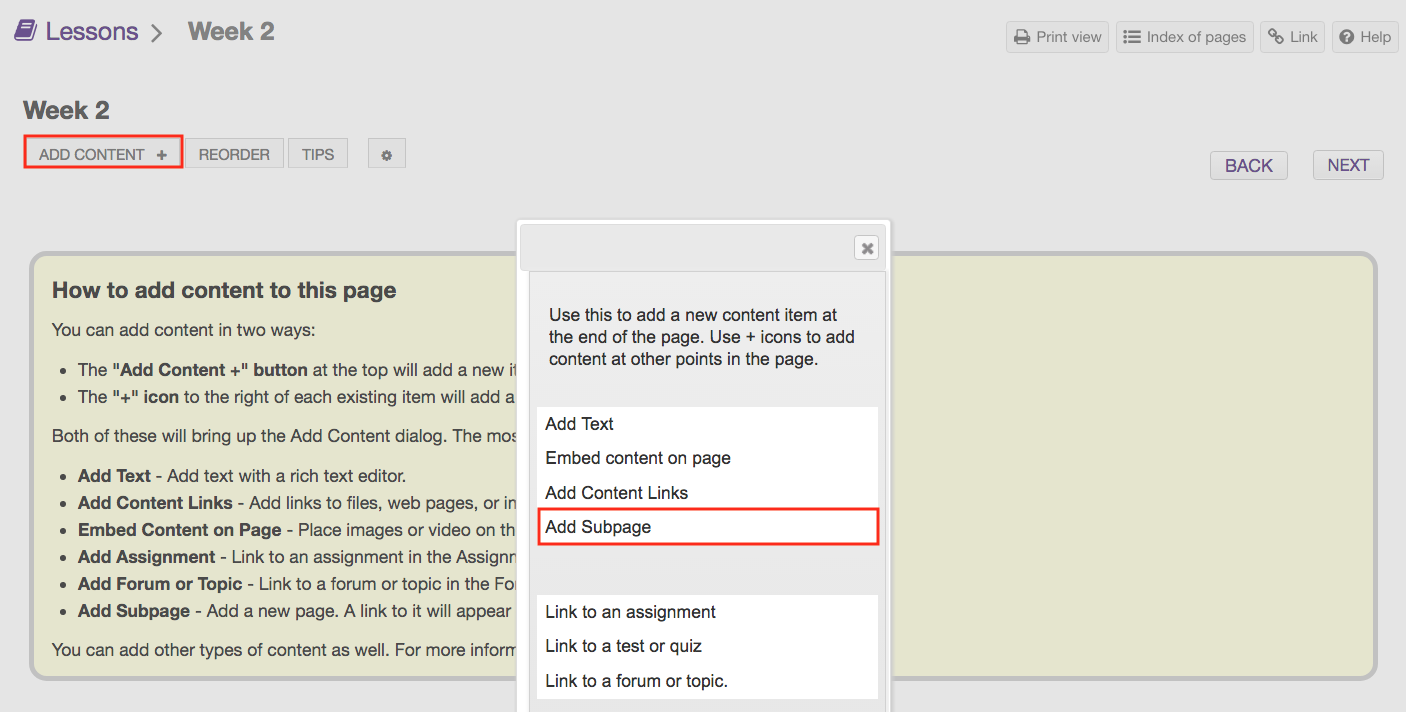Choose Embed content on page
The height and width of the screenshot is (712, 1406).
coord(638,458)
